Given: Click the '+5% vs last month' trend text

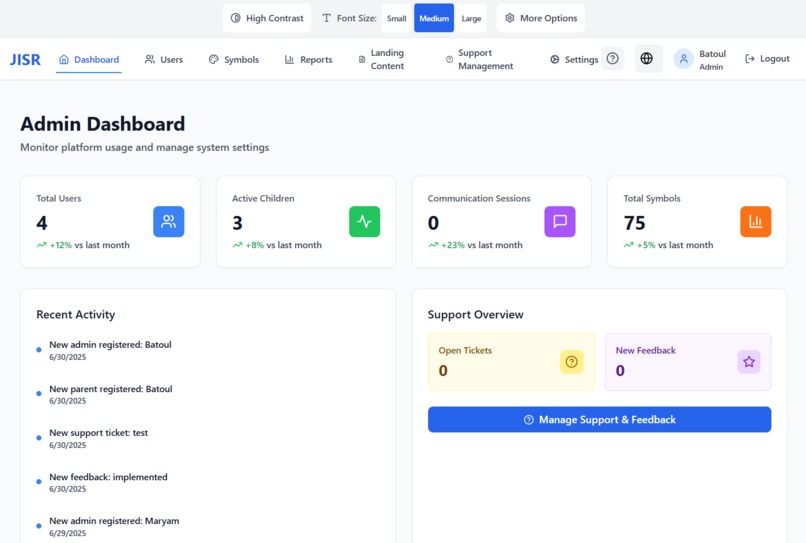Looking at the screenshot, I should (675, 245).
